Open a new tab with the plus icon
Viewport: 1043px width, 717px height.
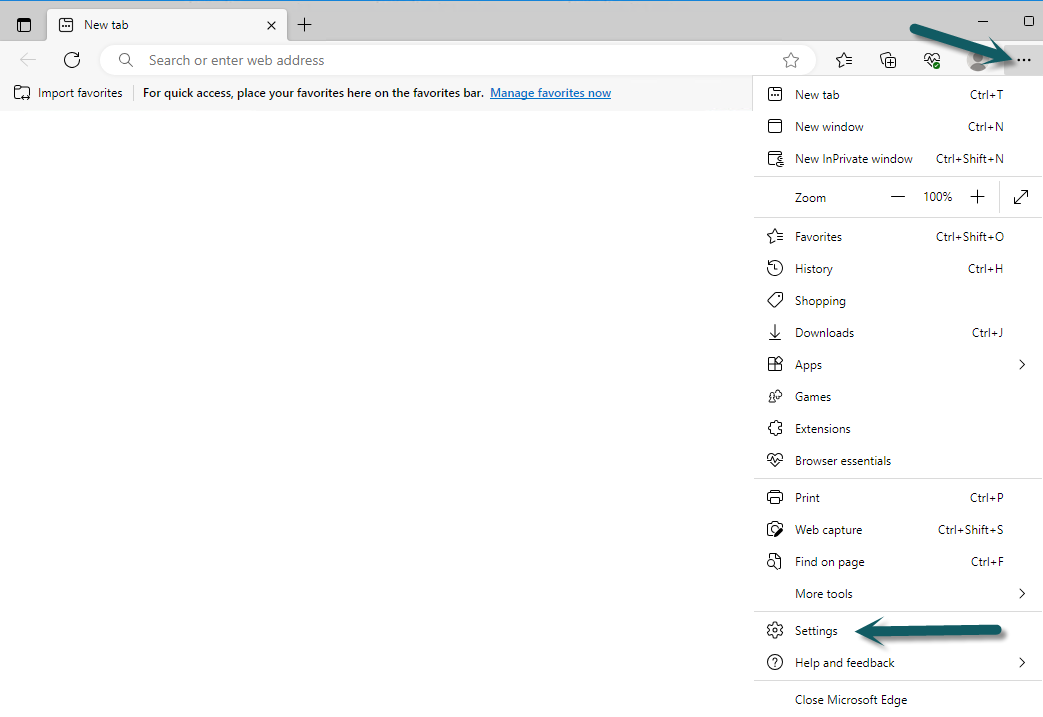(x=304, y=25)
